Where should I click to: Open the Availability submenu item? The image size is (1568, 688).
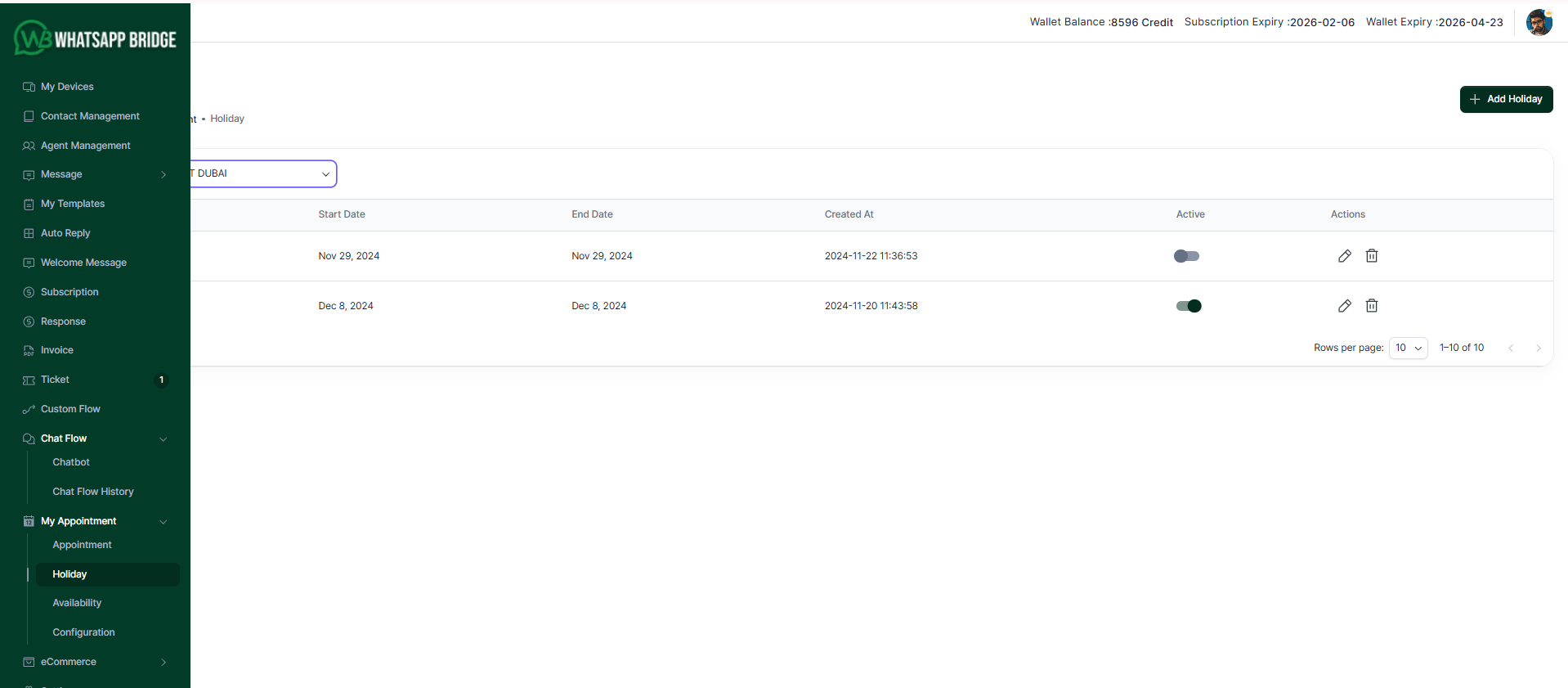(77, 603)
